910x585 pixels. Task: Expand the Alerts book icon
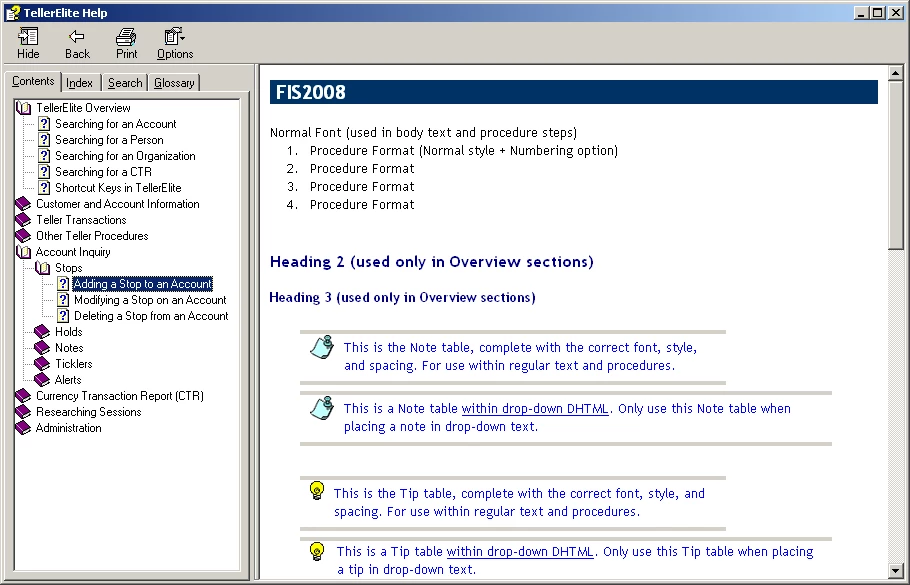42,380
